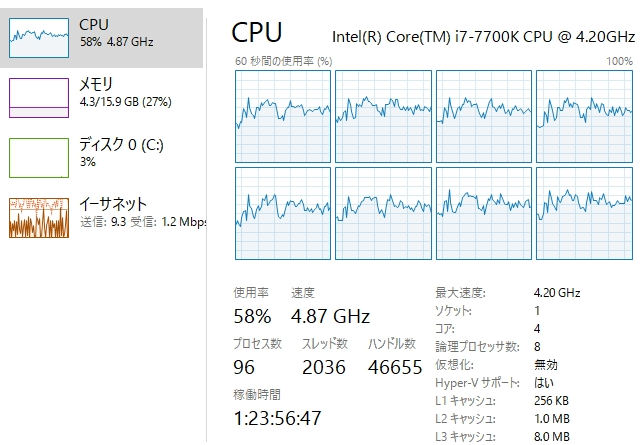The height and width of the screenshot is (445, 642).
Task: Click the second graph in bottom row
Action: [382, 213]
